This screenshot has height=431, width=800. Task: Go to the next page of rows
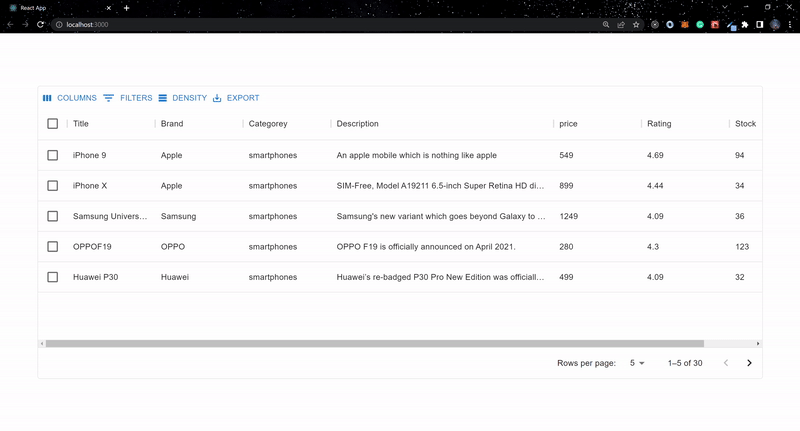tap(749, 363)
